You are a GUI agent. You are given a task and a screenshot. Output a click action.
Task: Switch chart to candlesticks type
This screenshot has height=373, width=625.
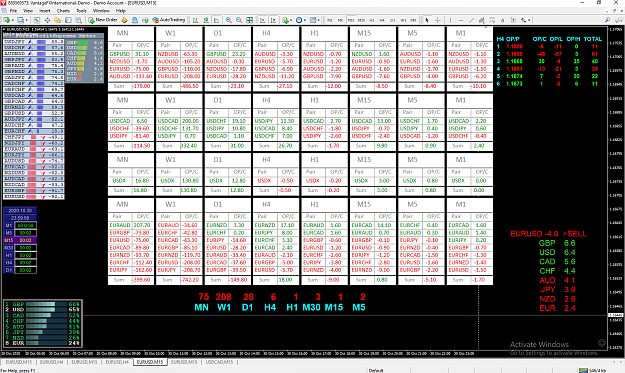tap(206, 20)
